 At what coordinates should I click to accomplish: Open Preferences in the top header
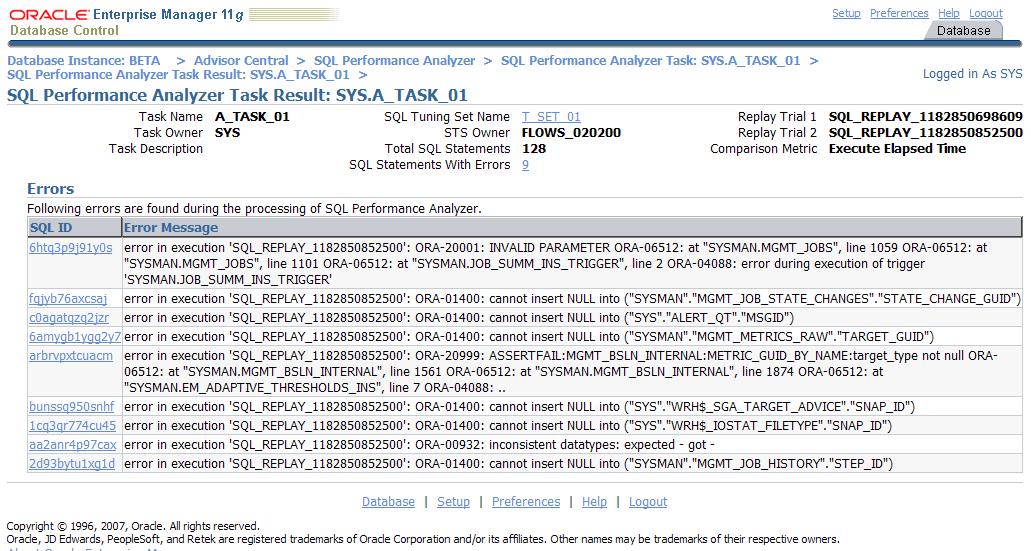tap(899, 13)
